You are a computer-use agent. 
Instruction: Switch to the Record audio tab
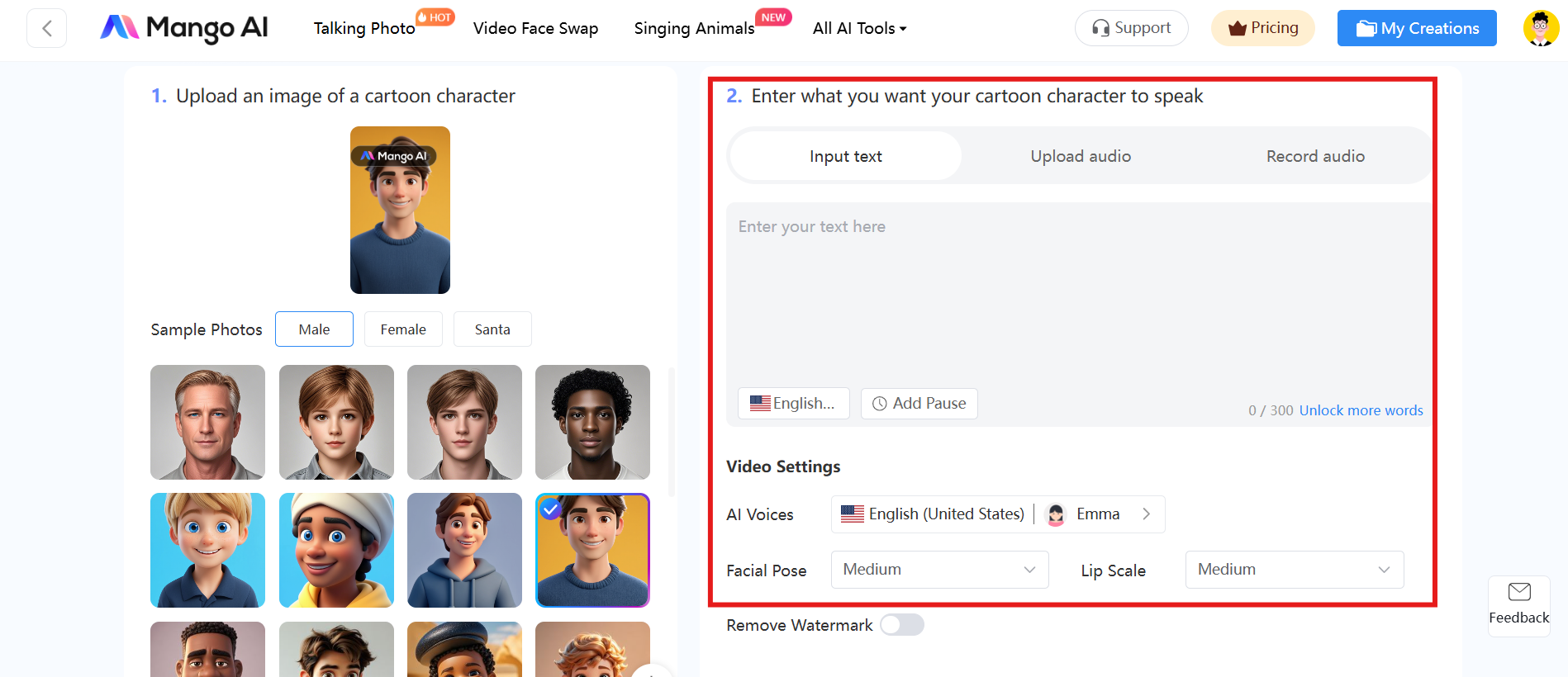tap(1315, 156)
